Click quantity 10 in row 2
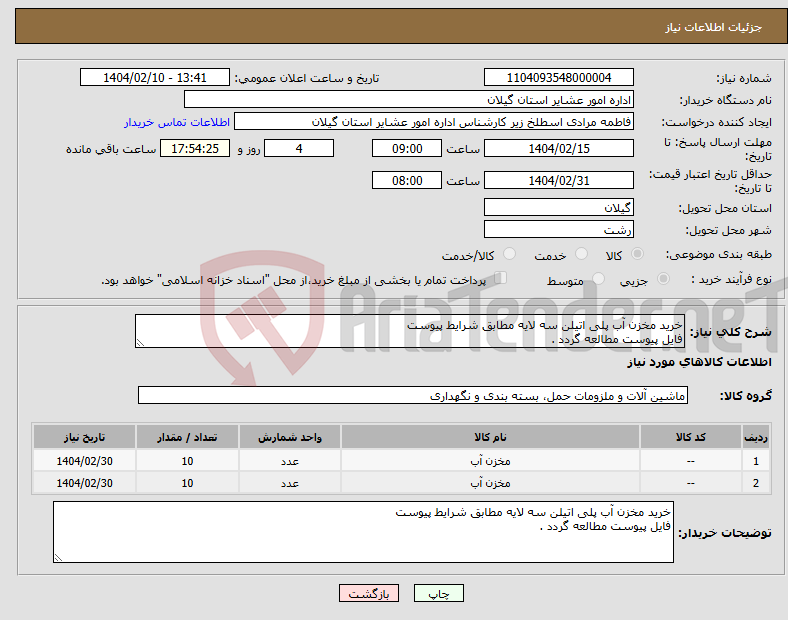The height and width of the screenshot is (620, 788). click(x=187, y=483)
